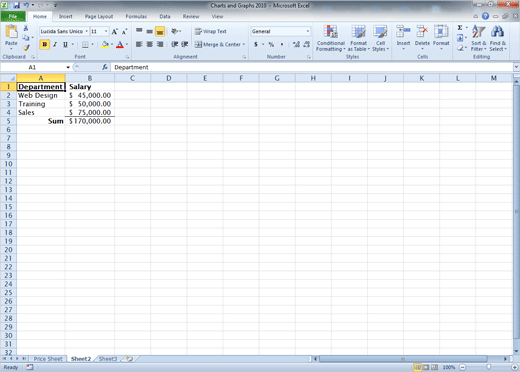
Task: Toggle Bold formatting
Action: tap(44, 44)
